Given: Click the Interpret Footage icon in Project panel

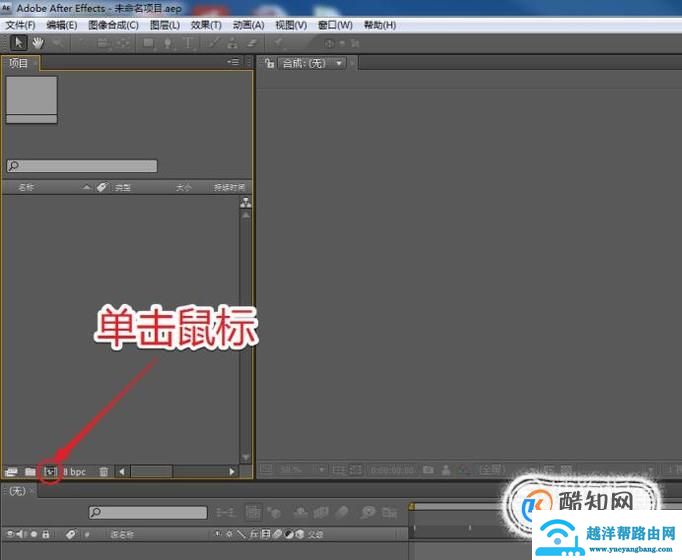Looking at the screenshot, I should [11, 472].
